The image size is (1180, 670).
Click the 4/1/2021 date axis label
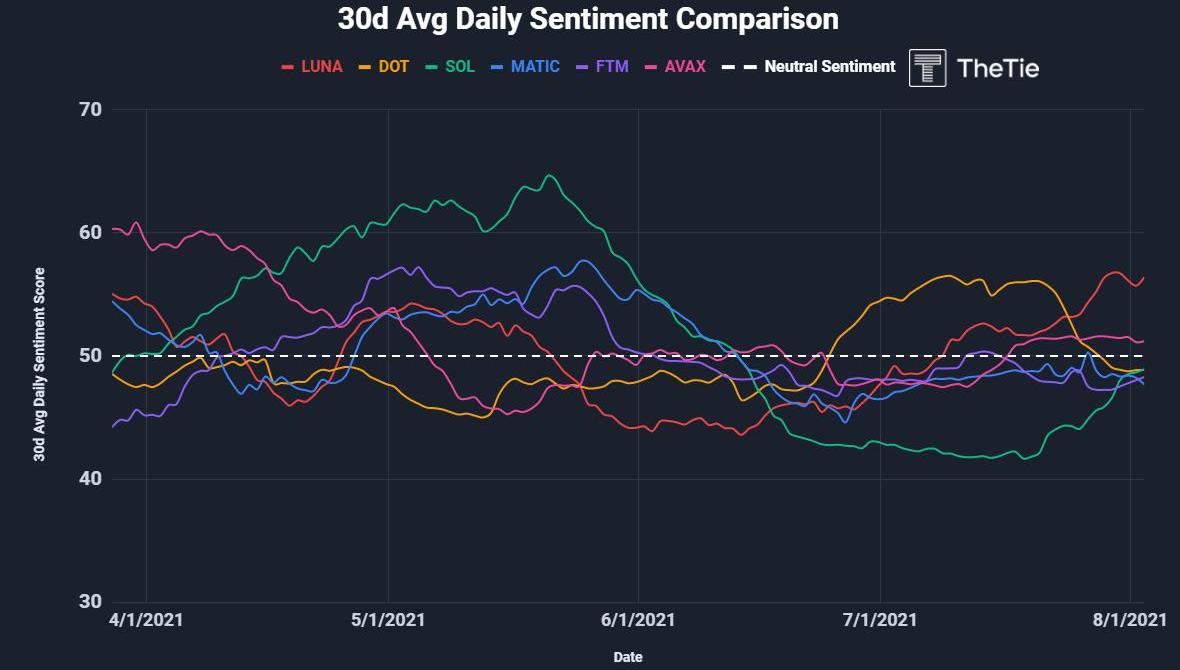(146, 620)
